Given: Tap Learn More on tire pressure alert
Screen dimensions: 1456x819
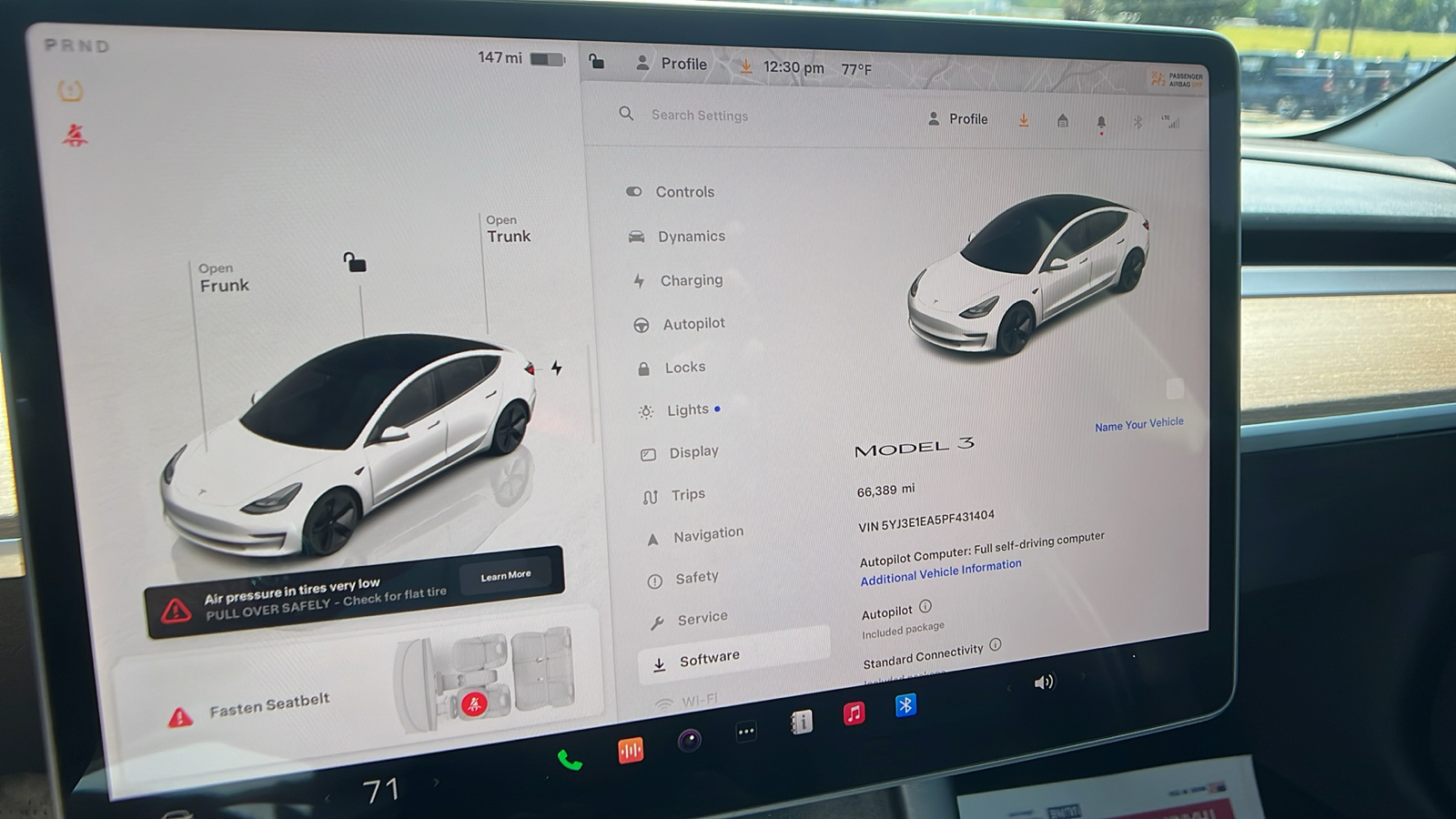Looking at the screenshot, I should click(x=506, y=575).
